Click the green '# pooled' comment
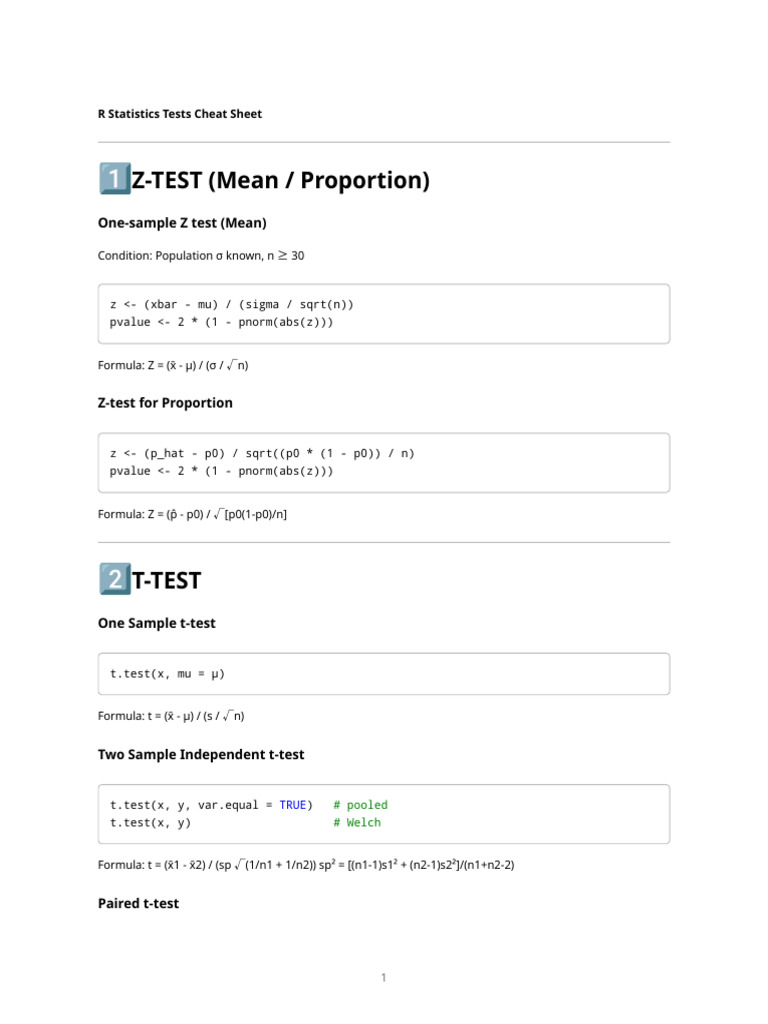 click(360, 805)
